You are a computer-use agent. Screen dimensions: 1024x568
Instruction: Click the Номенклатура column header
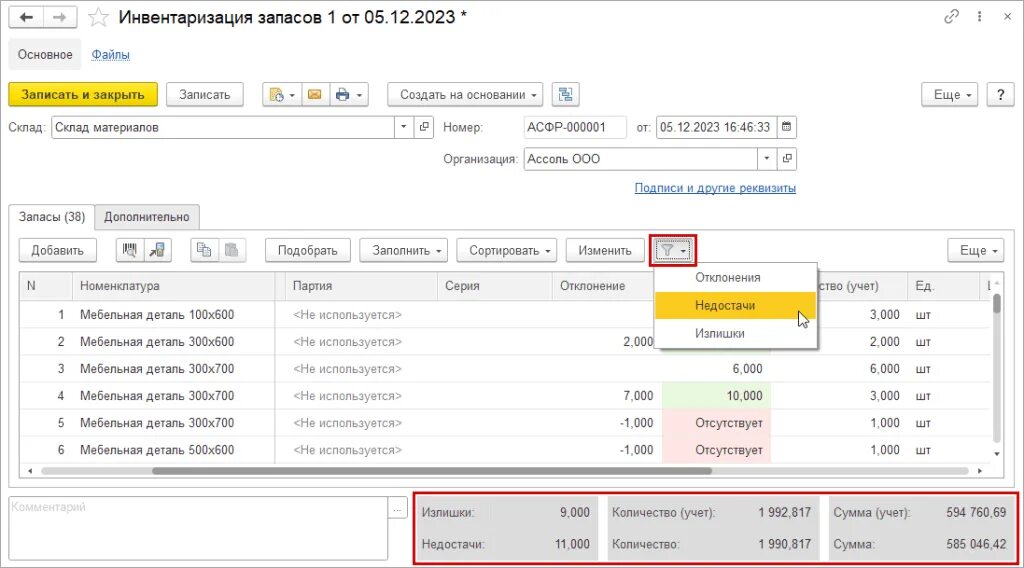tap(173, 286)
